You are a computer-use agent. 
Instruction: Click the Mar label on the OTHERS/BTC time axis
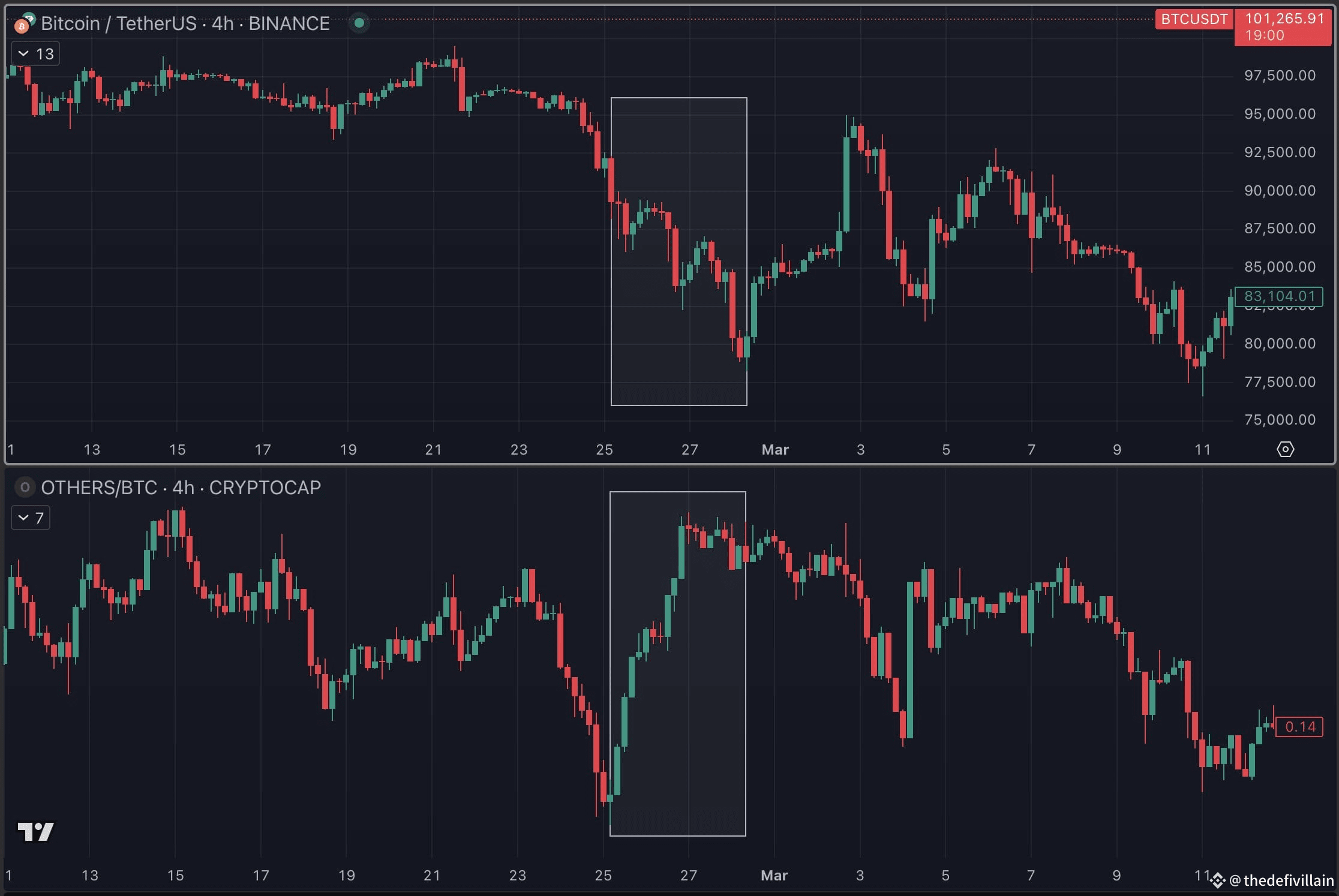coord(774,876)
